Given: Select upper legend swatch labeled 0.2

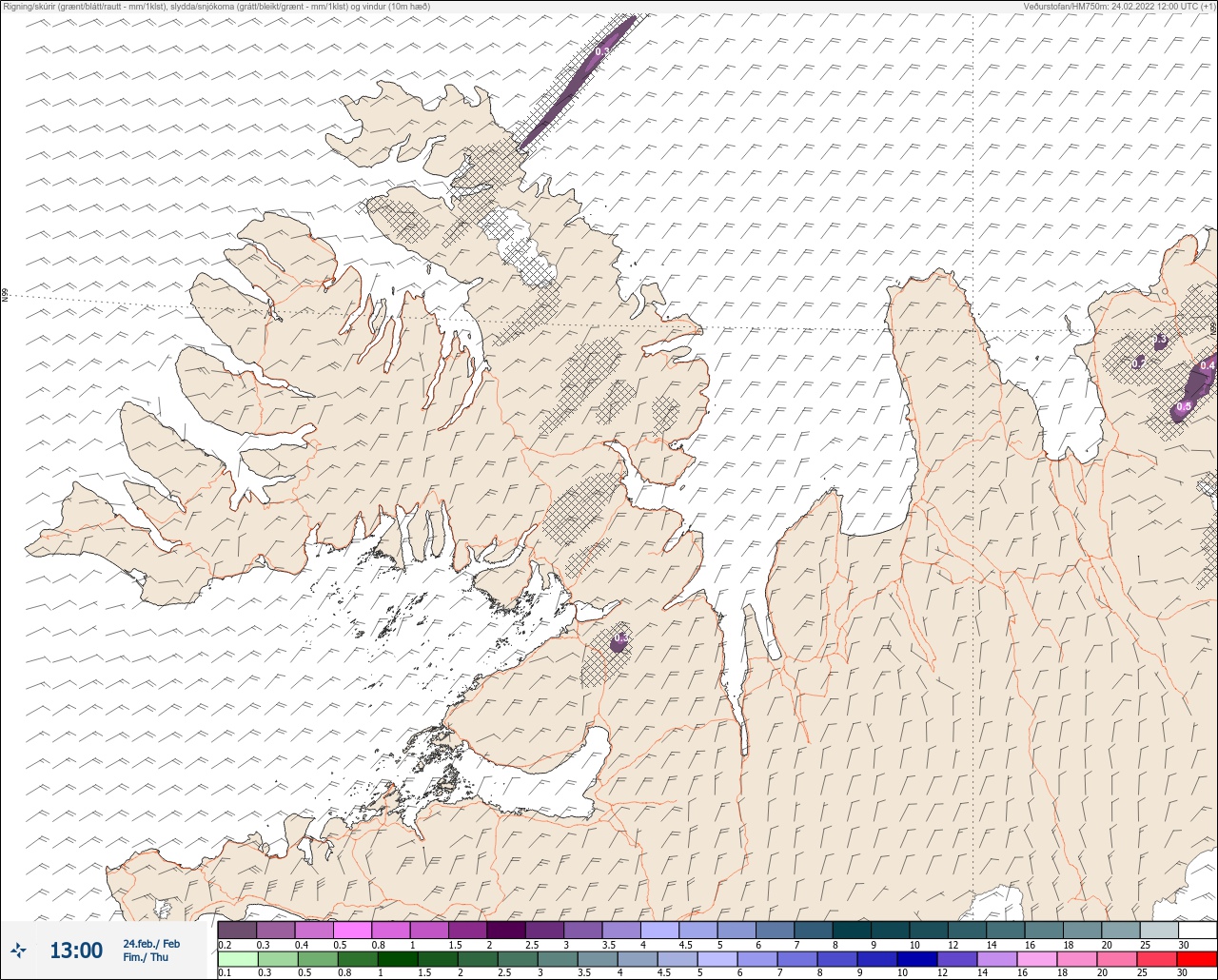Looking at the screenshot, I should tap(237, 930).
